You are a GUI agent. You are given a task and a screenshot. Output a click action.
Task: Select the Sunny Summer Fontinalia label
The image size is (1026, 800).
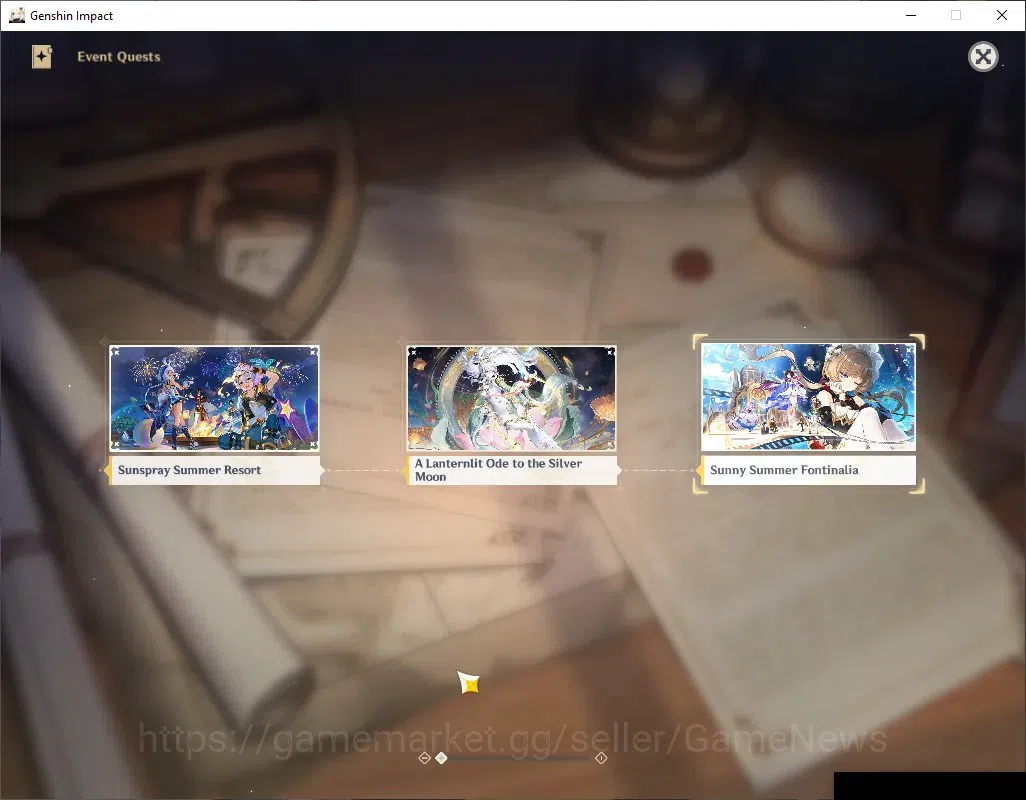(x=808, y=470)
